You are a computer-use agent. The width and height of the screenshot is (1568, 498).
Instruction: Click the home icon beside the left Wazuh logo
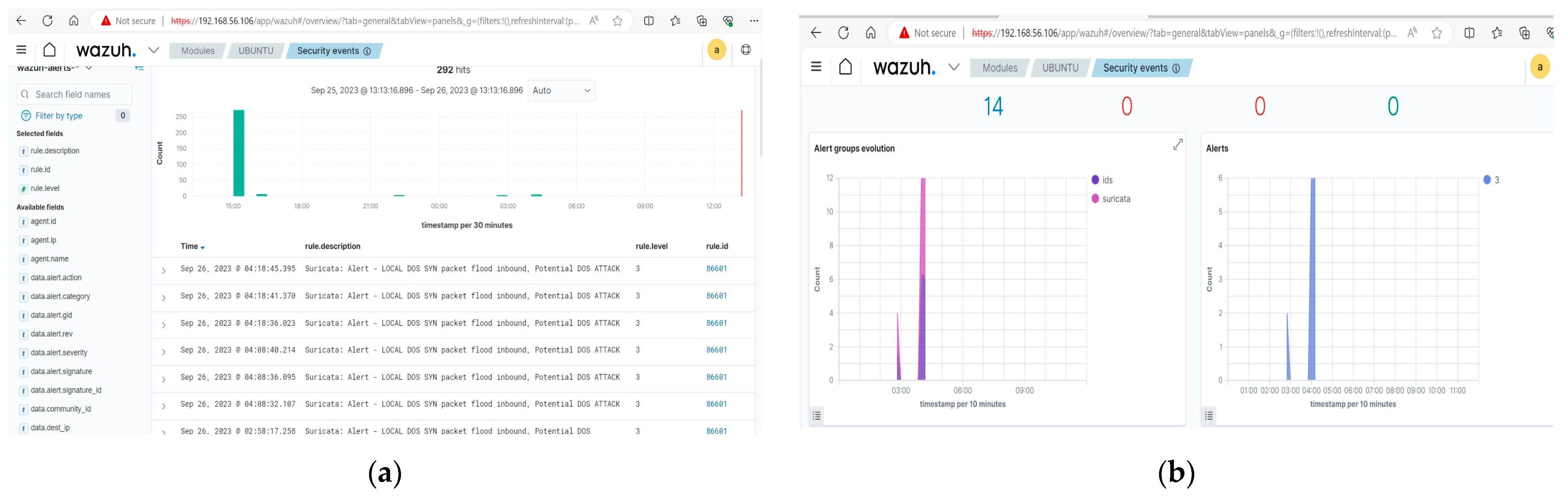click(x=49, y=50)
